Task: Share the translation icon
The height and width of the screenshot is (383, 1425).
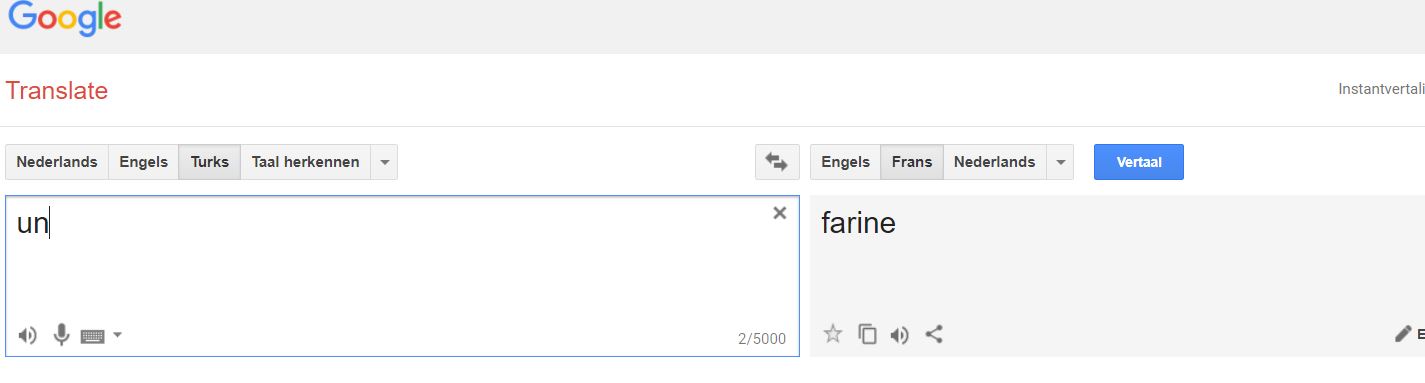Action: point(934,334)
